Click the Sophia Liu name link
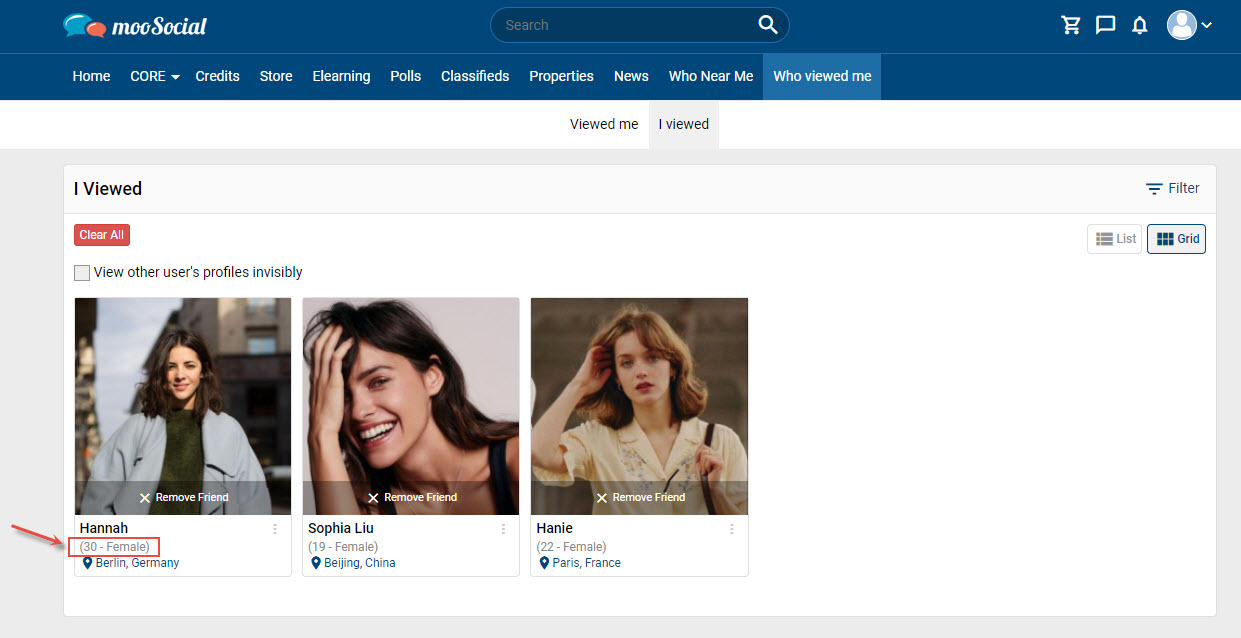The width and height of the screenshot is (1241, 638). pyautogui.click(x=342, y=528)
